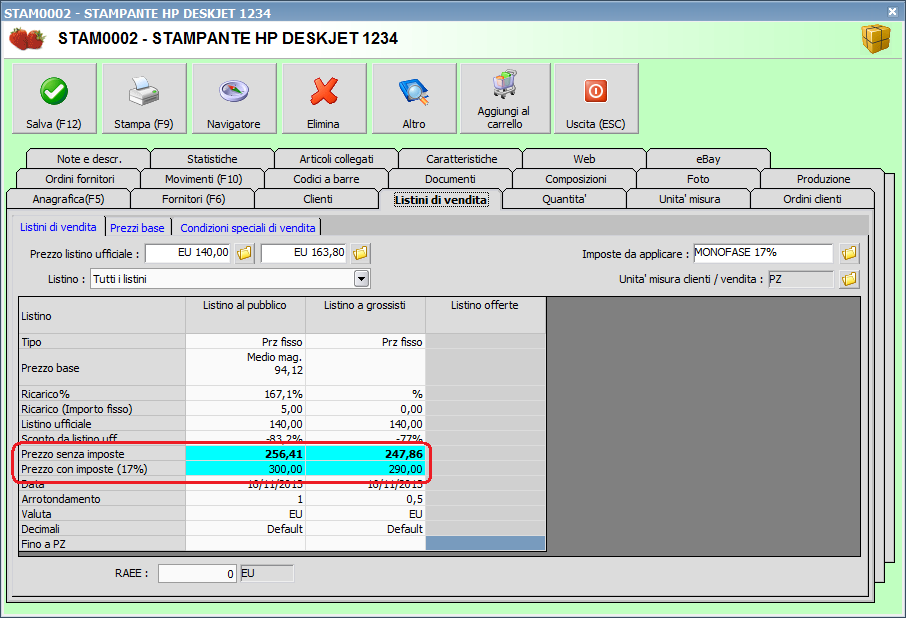Select the Listini di vendita sub-tab

(58, 227)
